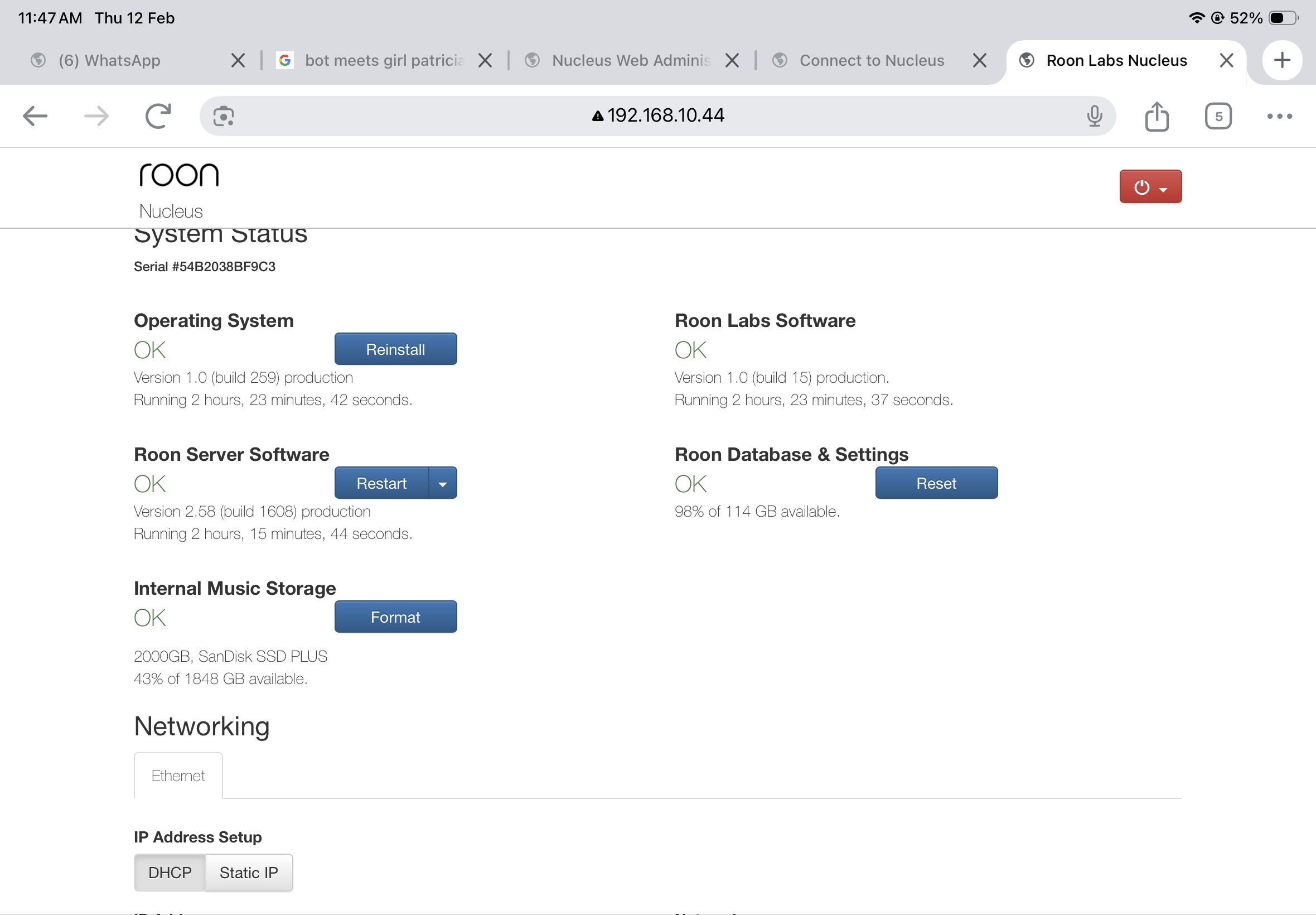The image size is (1316, 915).
Task: Tap the browser back arrow
Action: (35, 117)
